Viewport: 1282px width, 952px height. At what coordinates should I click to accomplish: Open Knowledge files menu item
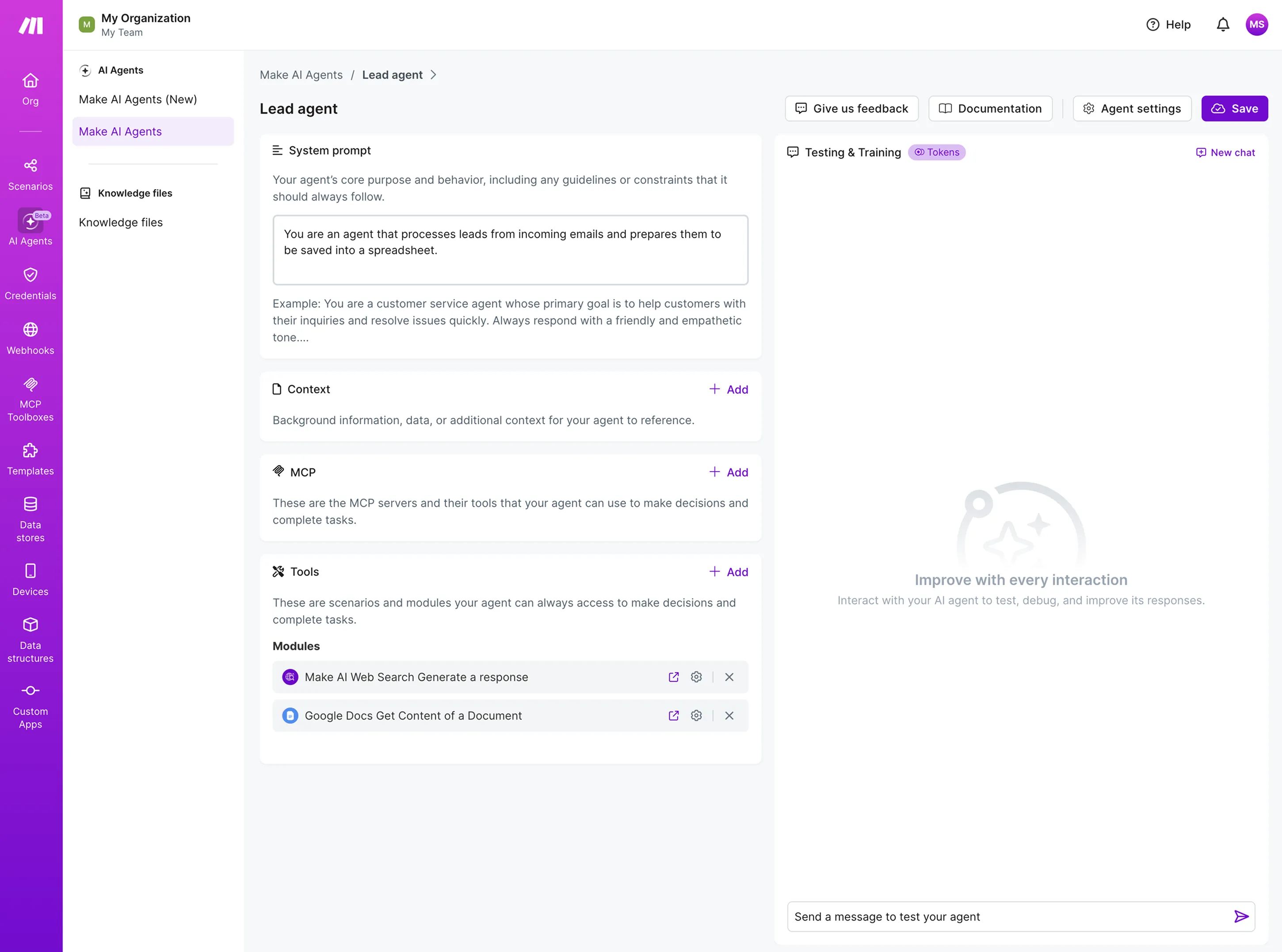coord(121,222)
